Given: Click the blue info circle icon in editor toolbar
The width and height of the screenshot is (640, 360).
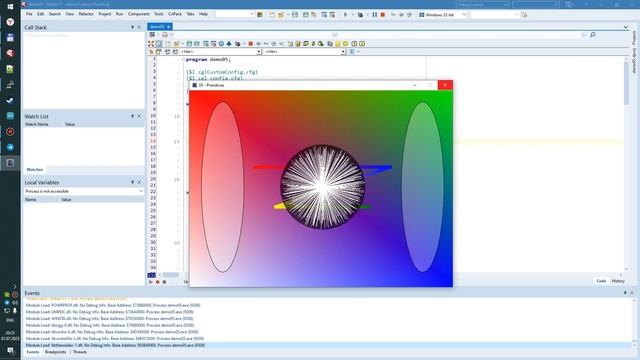Looking at the screenshot, I should (x=221, y=44).
